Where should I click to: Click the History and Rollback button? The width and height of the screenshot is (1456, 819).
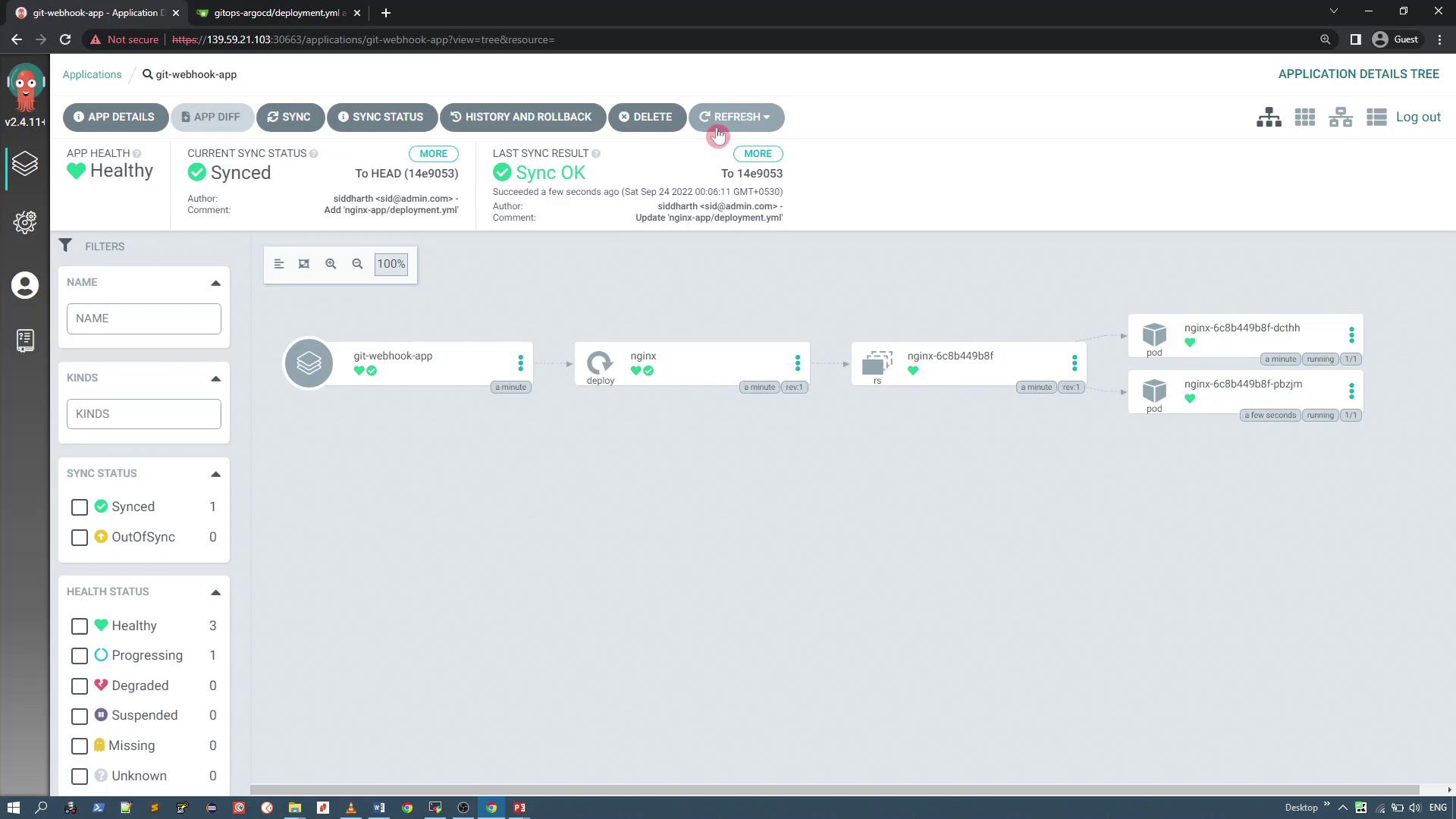(522, 118)
